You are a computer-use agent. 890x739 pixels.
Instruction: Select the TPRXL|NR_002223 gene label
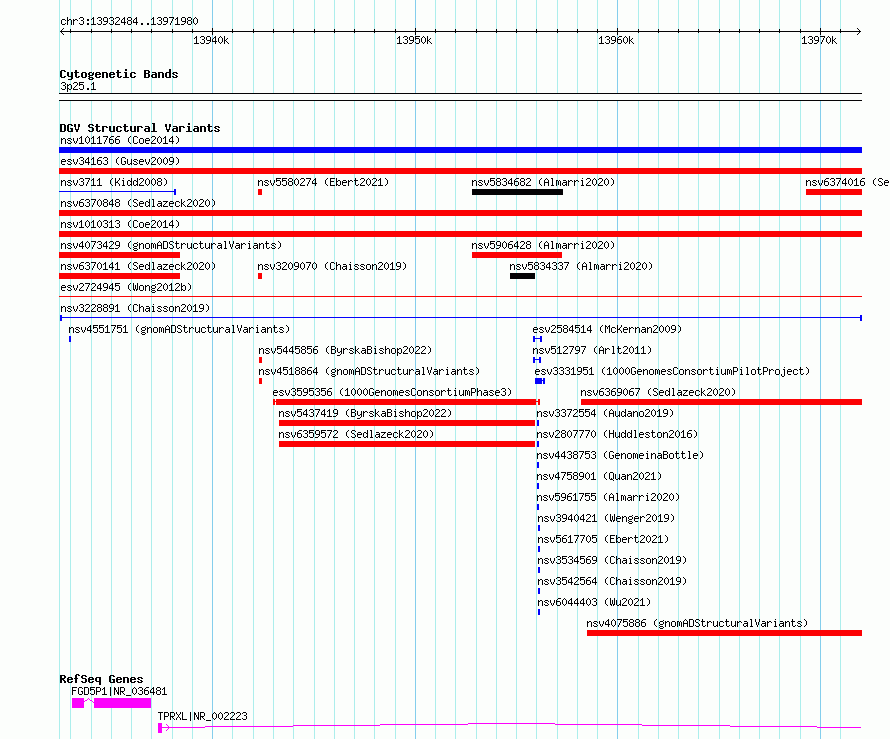pos(203,716)
